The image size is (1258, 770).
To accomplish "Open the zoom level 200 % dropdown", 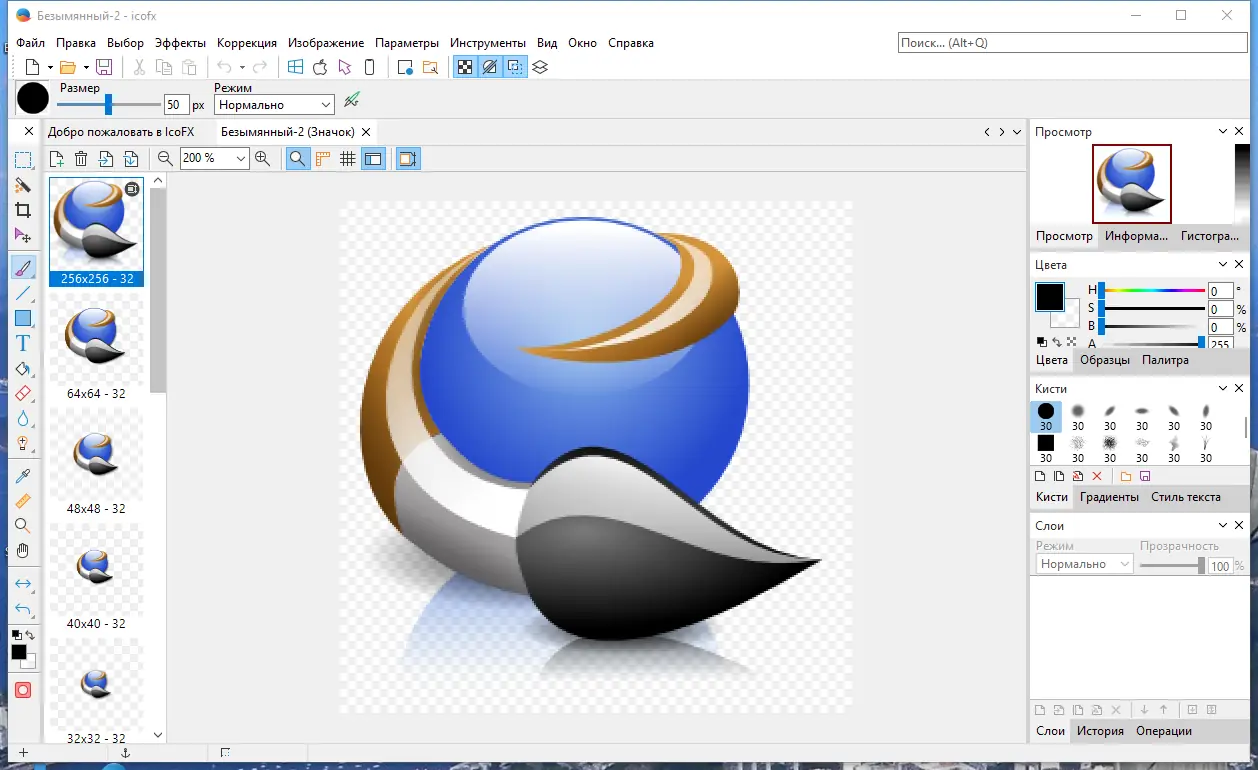I will pyautogui.click(x=241, y=158).
